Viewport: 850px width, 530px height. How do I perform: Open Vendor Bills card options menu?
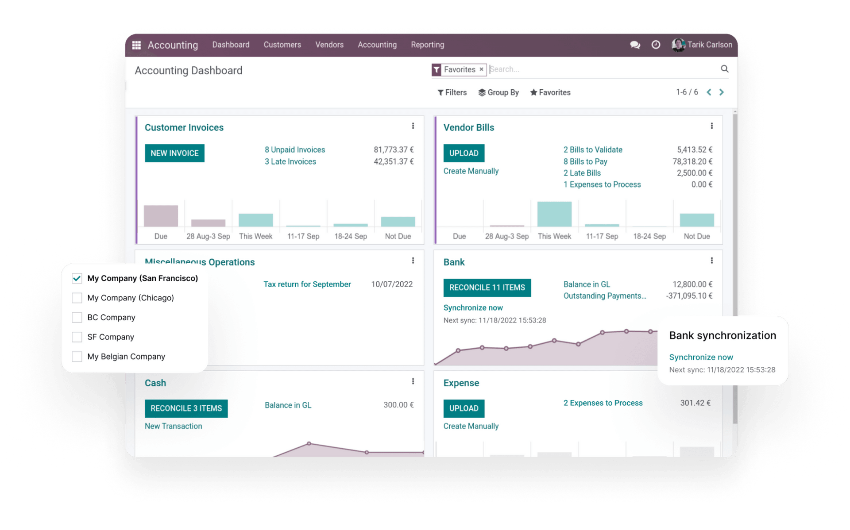[x=711, y=126]
